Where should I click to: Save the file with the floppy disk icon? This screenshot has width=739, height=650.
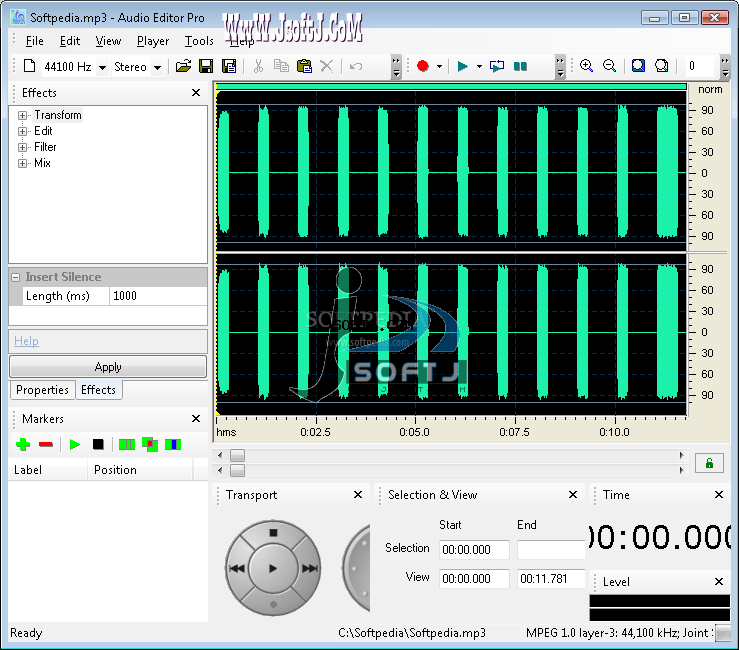pos(206,66)
